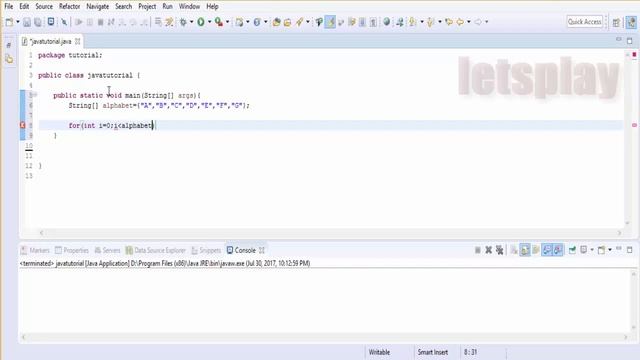Toggle Mark Occurrences highlighted pencil icon
The width and height of the screenshot is (640, 360).
[330, 22]
